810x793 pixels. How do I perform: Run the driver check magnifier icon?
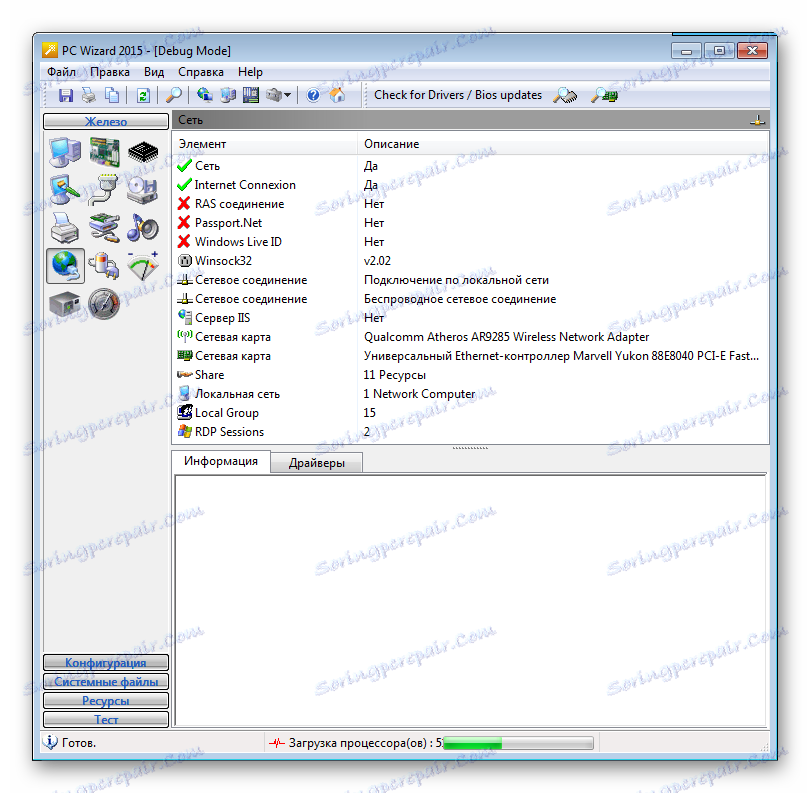coord(565,96)
